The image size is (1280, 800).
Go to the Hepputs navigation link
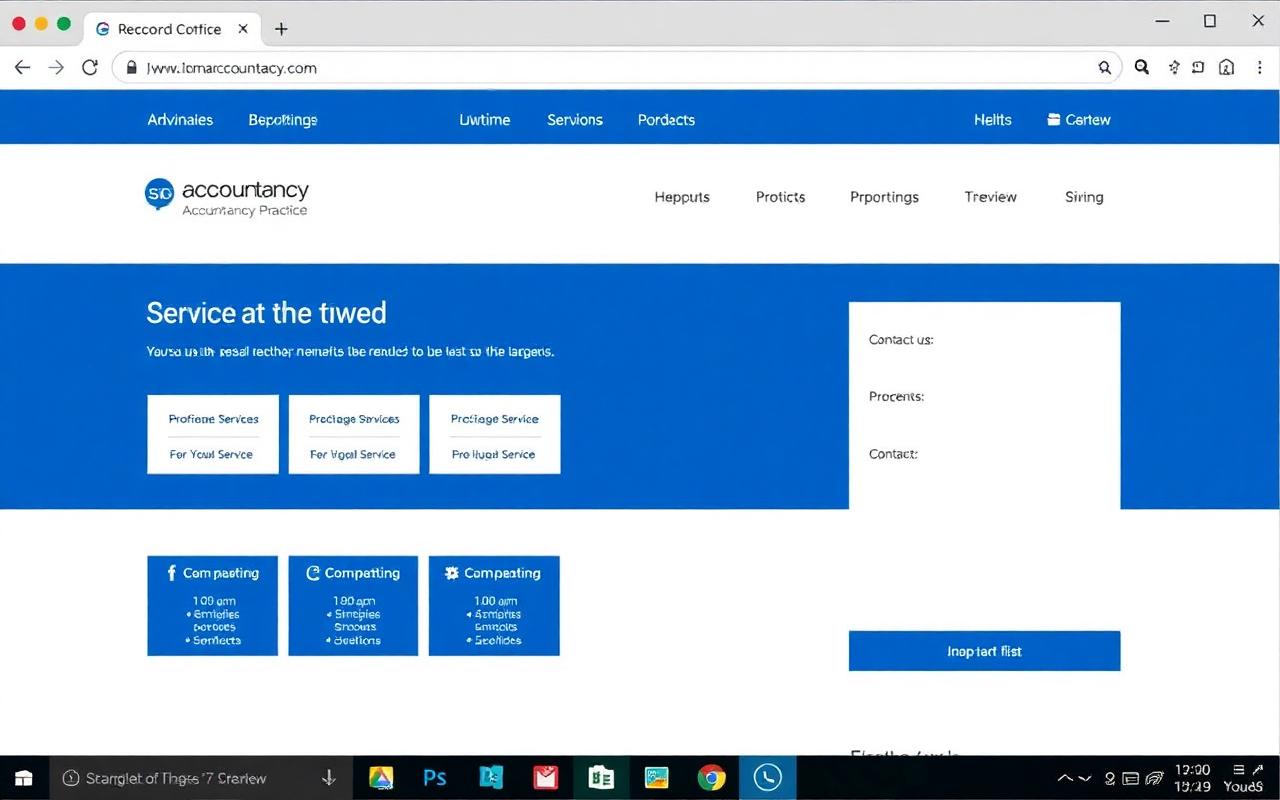(682, 197)
